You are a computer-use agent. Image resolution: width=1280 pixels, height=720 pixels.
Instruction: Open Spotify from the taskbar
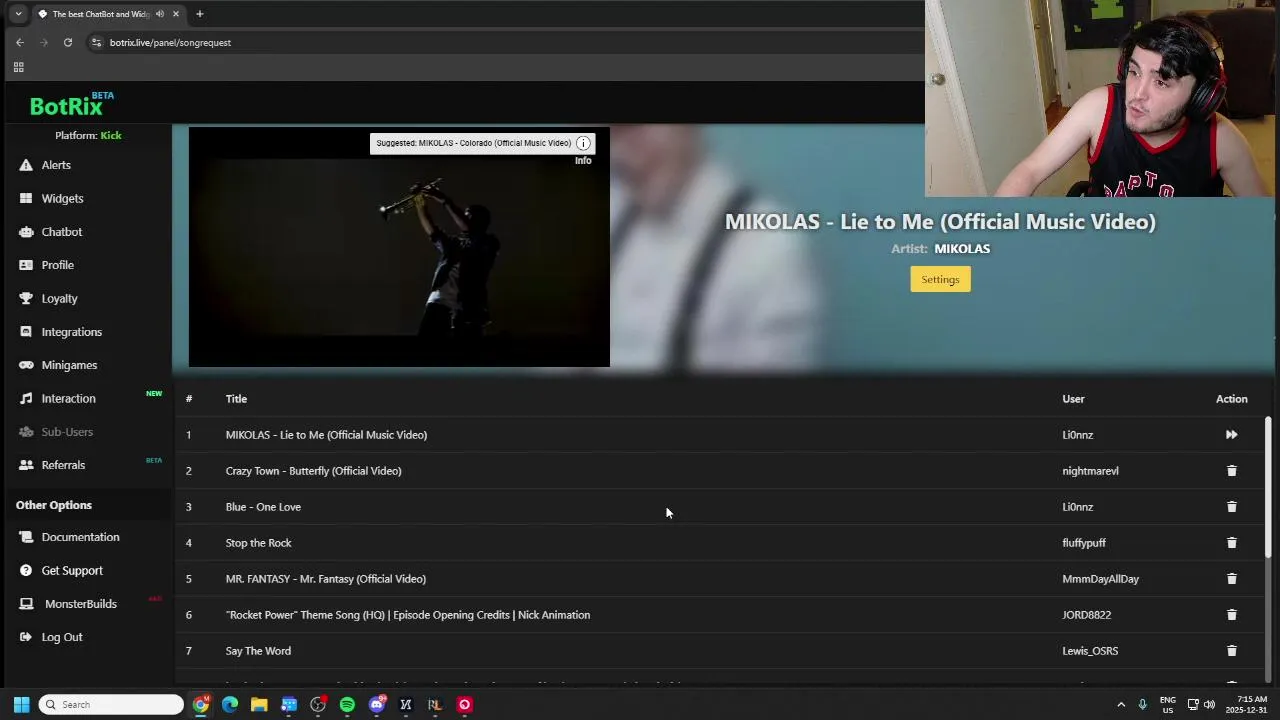(347, 704)
